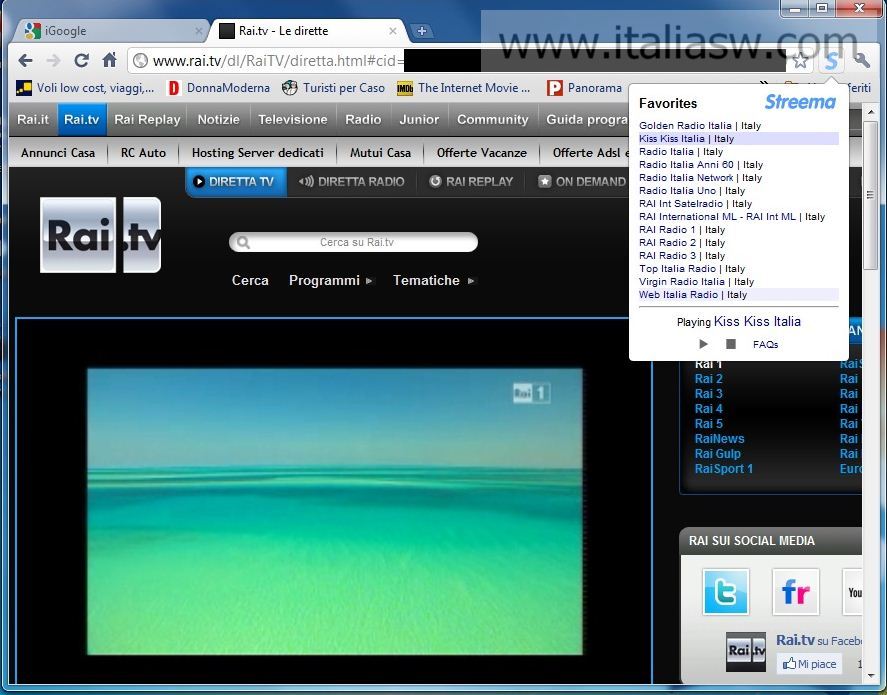Click the IMDb bookmark icon
Screen dimensions: 887x695
point(404,88)
